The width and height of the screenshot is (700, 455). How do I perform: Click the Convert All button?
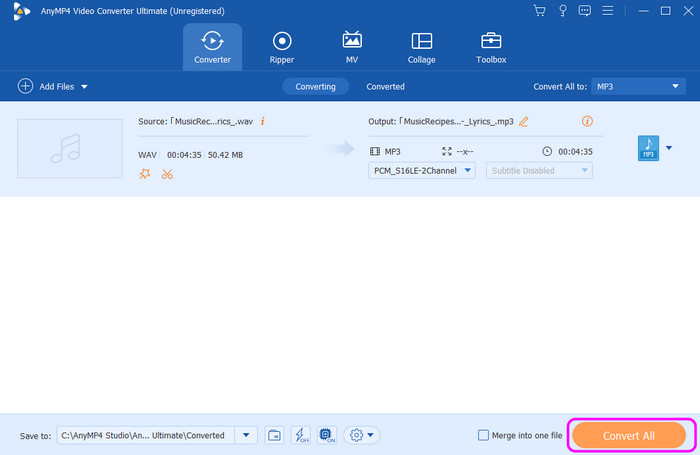tap(629, 435)
